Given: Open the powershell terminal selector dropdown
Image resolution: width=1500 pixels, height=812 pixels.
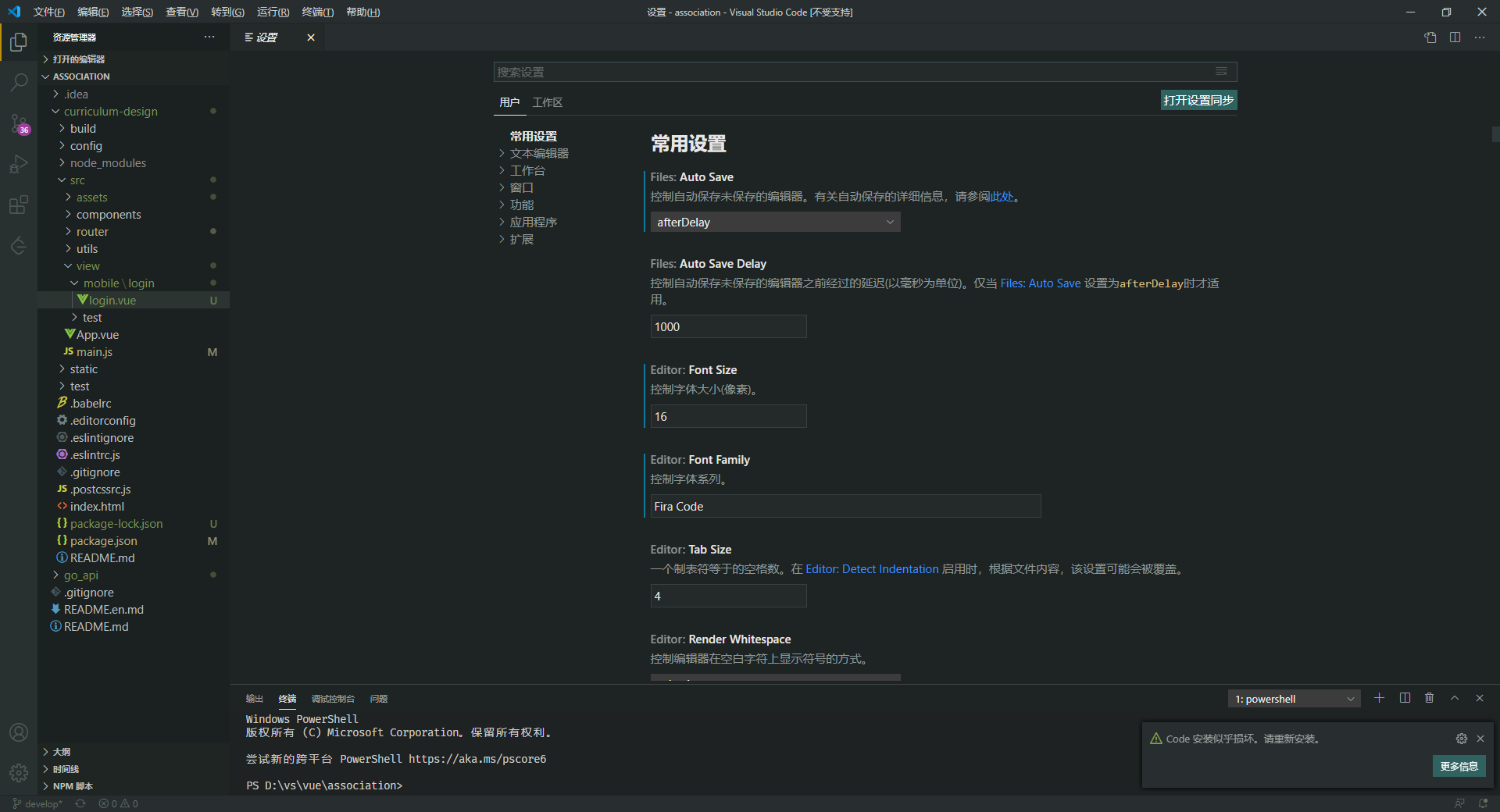Looking at the screenshot, I should pos(1295,699).
